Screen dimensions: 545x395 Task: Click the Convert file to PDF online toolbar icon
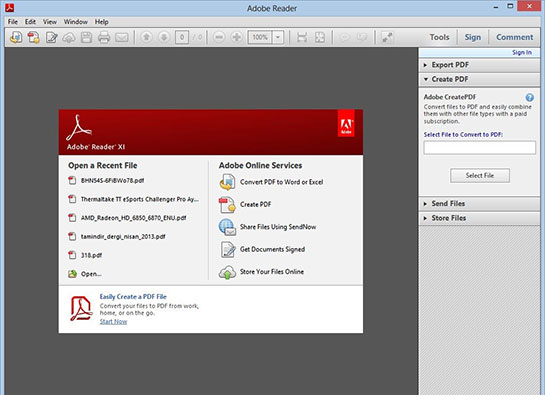pyautogui.click(x=16, y=37)
